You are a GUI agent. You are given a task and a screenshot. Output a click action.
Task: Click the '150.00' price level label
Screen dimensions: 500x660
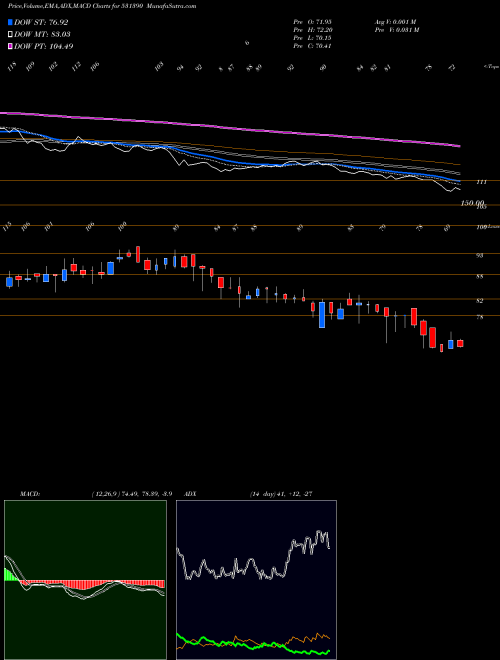tap(473, 203)
